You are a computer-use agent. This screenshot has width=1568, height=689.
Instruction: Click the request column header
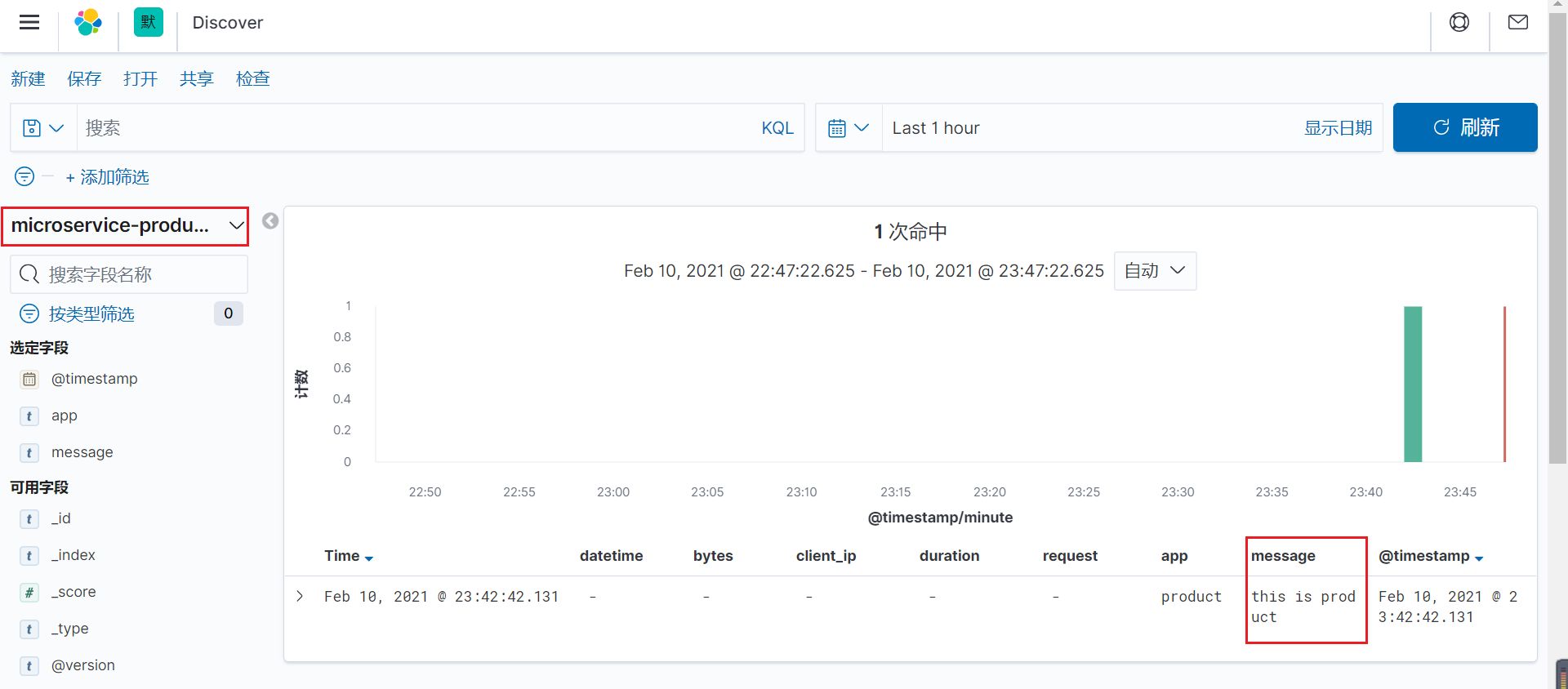click(x=1070, y=556)
